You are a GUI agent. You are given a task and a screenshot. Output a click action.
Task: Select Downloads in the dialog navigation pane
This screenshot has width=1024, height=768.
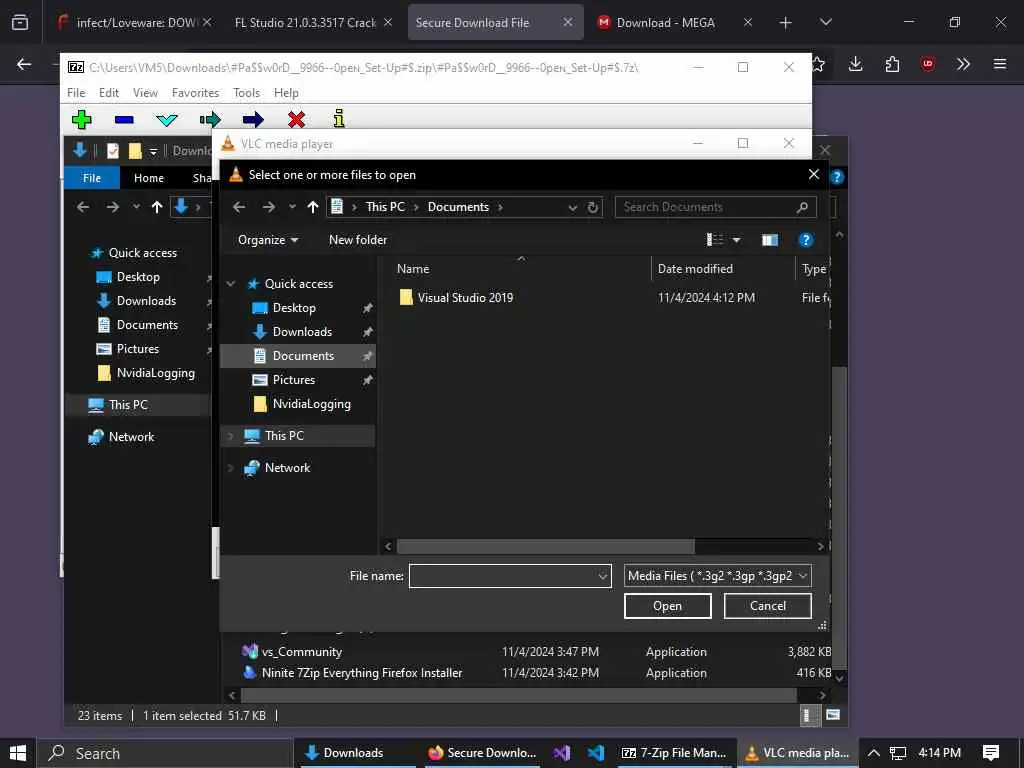(x=302, y=332)
